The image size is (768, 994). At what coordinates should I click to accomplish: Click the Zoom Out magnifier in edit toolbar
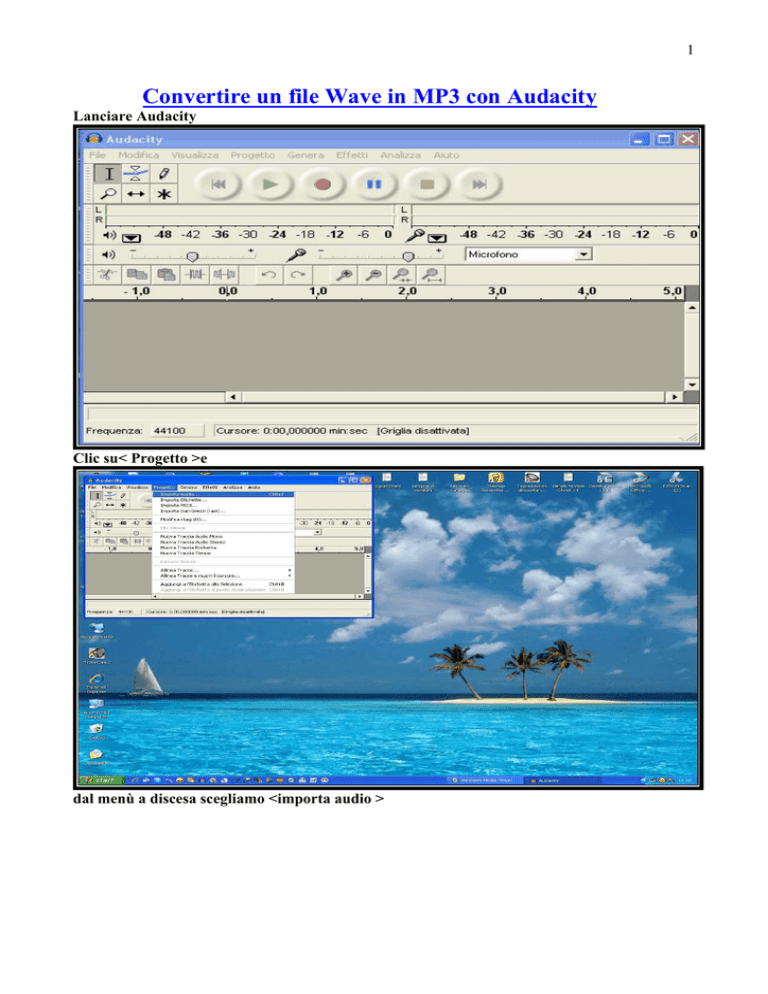click(x=374, y=274)
